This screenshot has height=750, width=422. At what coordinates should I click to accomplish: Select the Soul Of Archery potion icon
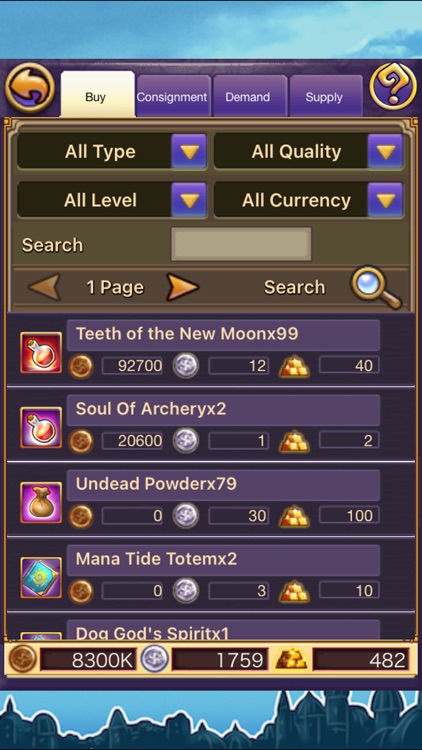click(41, 428)
